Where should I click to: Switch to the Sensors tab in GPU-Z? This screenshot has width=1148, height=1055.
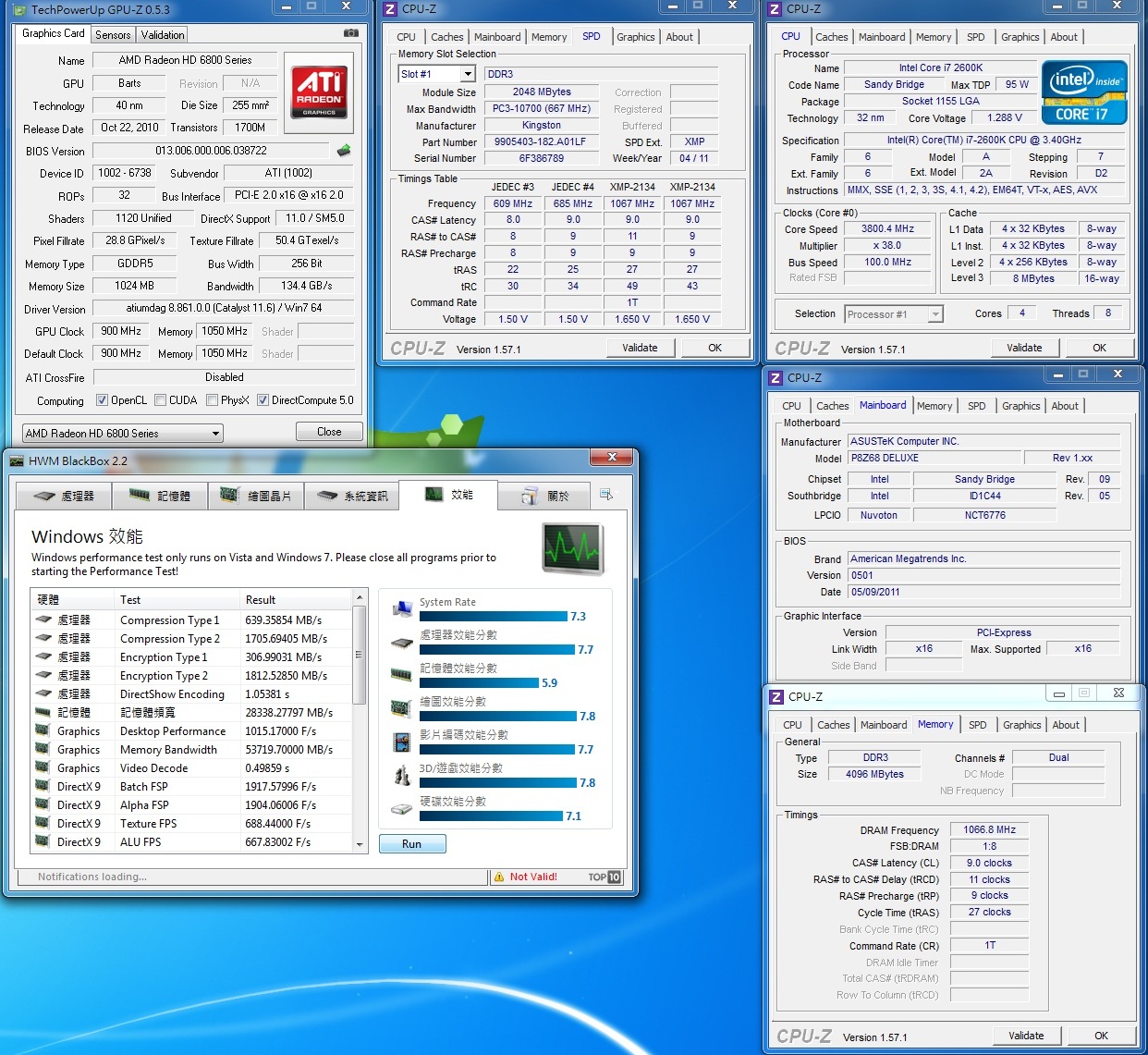(x=113, y=35)
